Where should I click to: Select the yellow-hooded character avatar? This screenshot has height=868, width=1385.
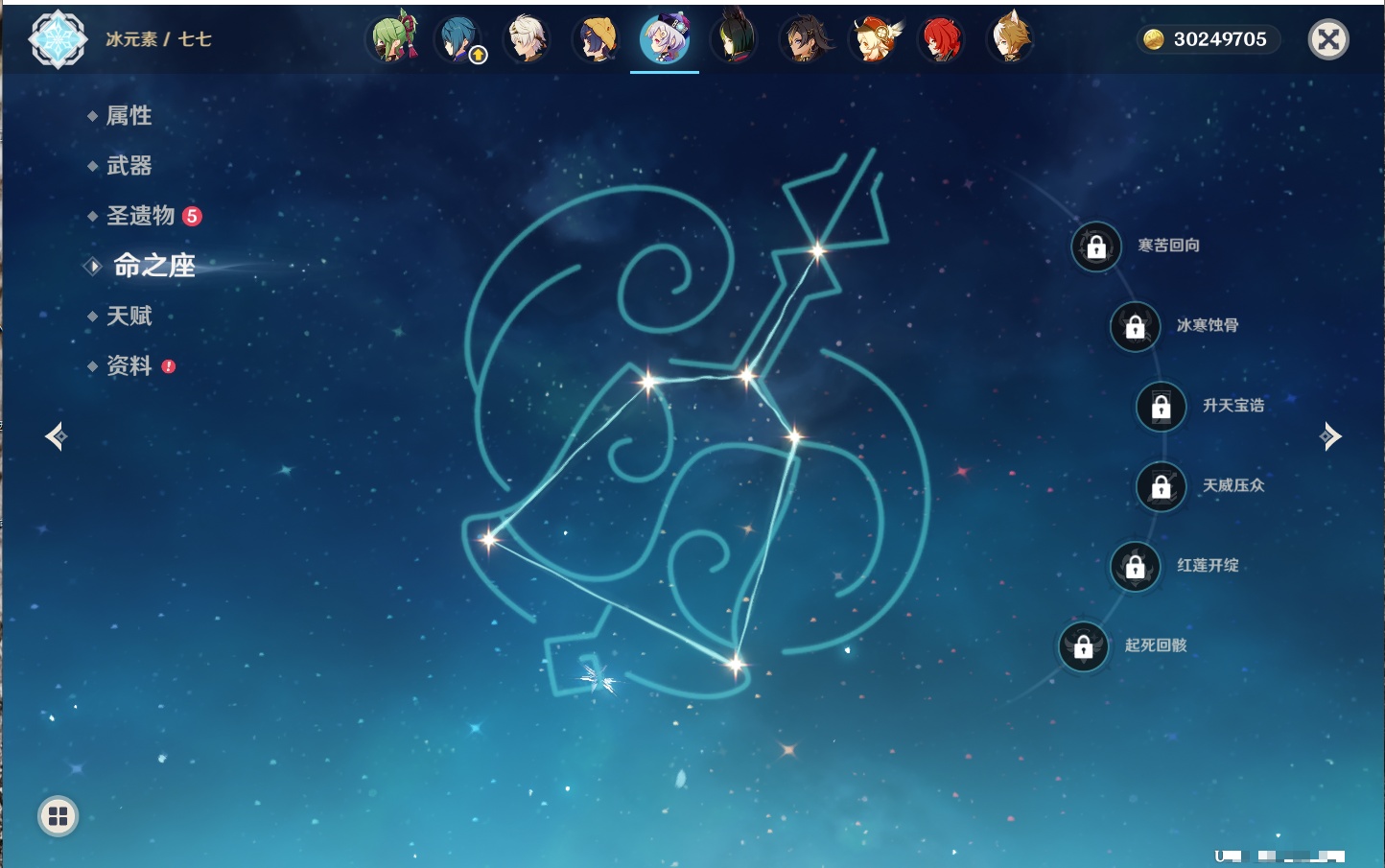[x=597, y=38]
